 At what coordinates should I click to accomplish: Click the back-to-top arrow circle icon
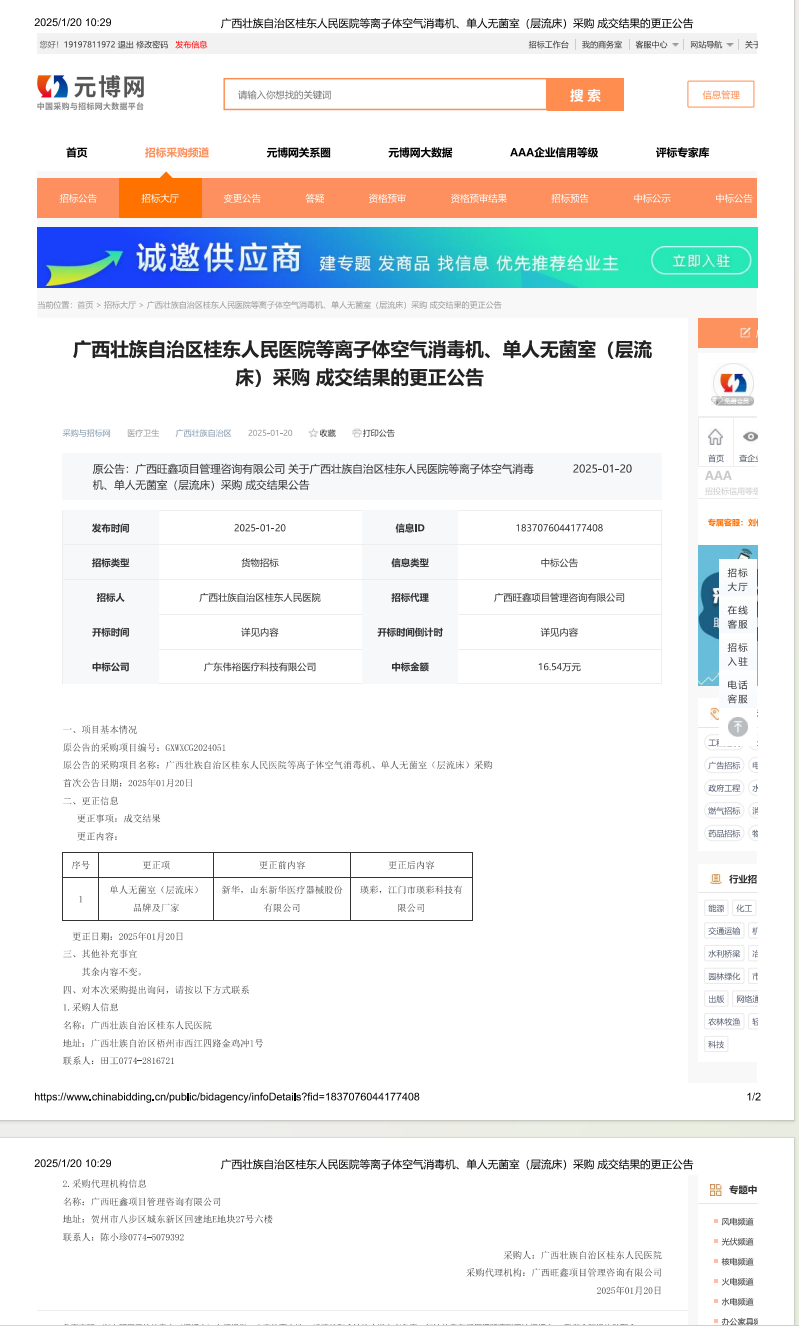737,727
